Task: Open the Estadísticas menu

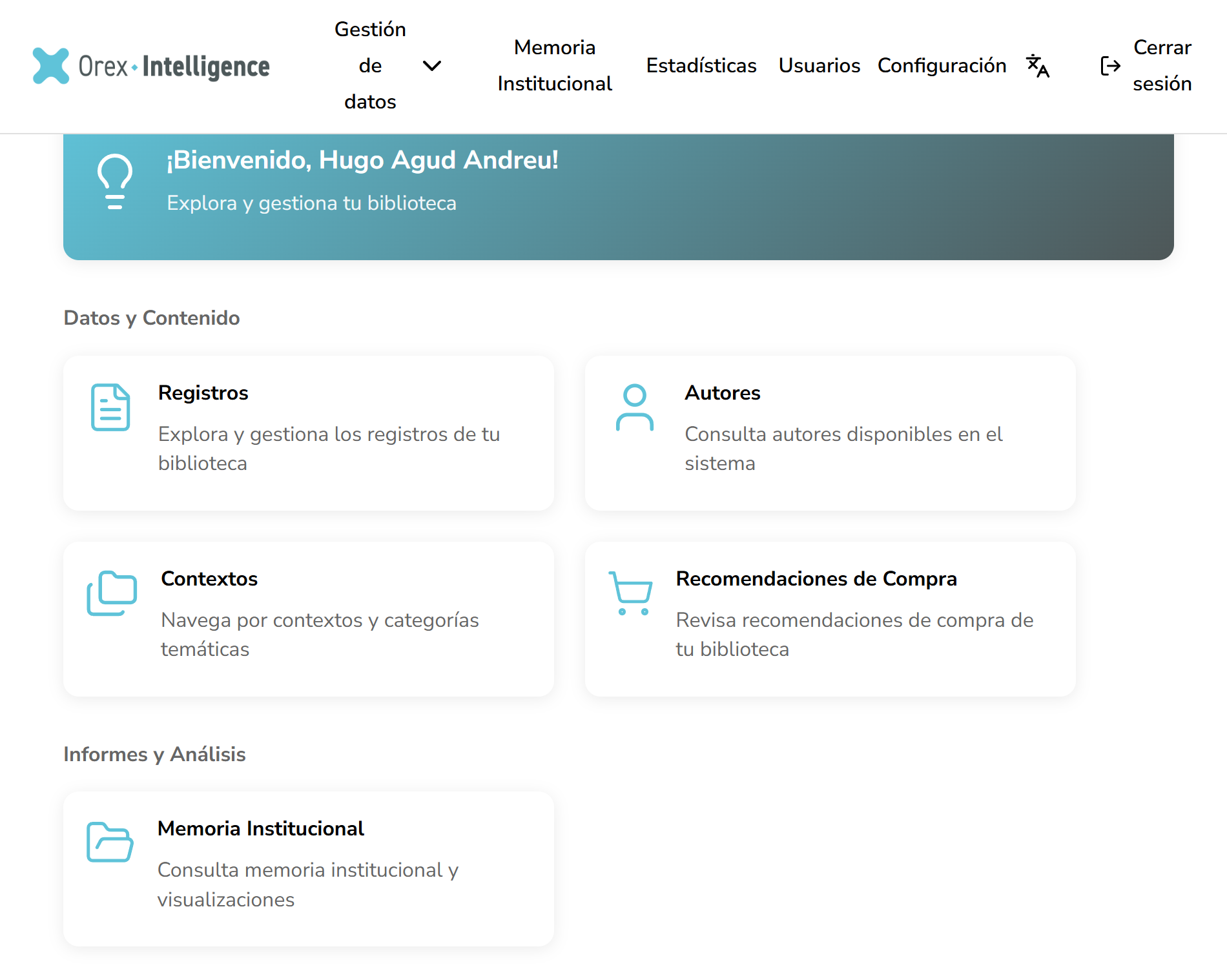Action: coord(701,65)
